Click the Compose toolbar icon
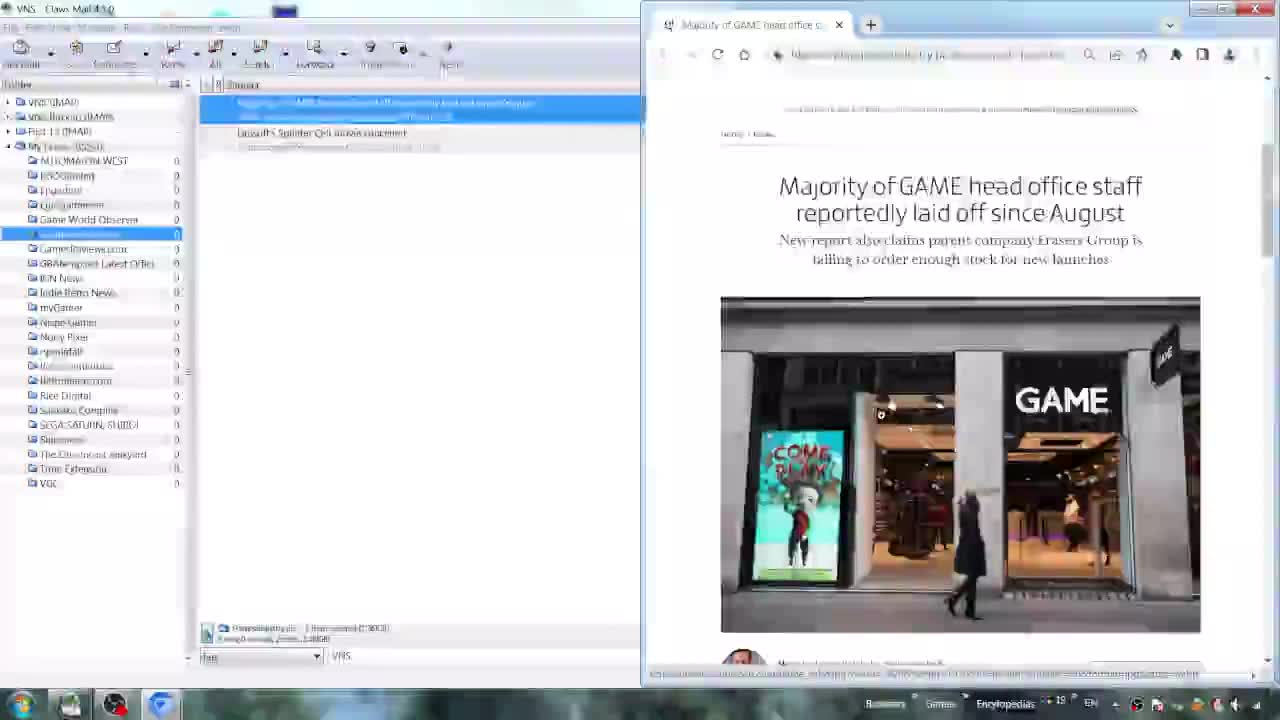The height and width of the screenshot is (720, 1280). coord(114,53)
